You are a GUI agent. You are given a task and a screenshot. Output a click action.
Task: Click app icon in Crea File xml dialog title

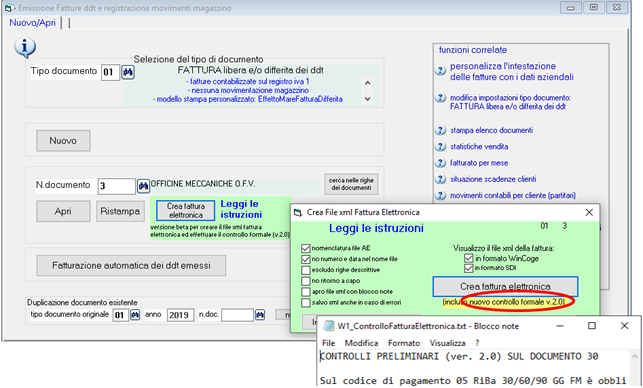(x=298, y=212)
